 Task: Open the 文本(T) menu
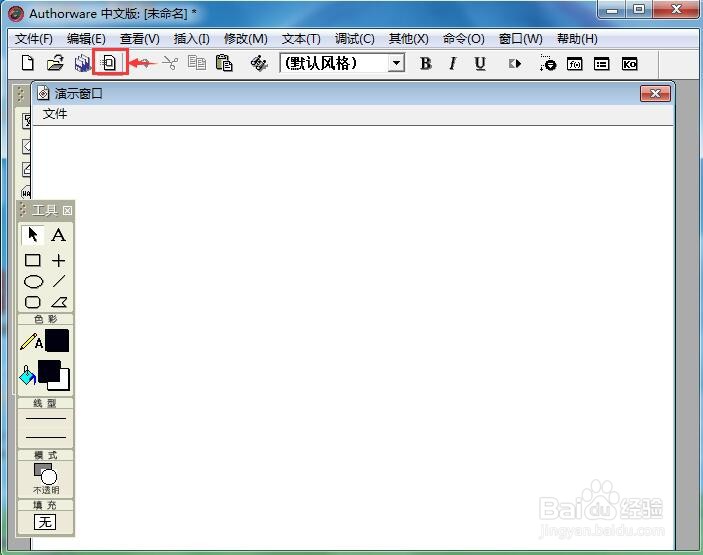pos(301,39)
